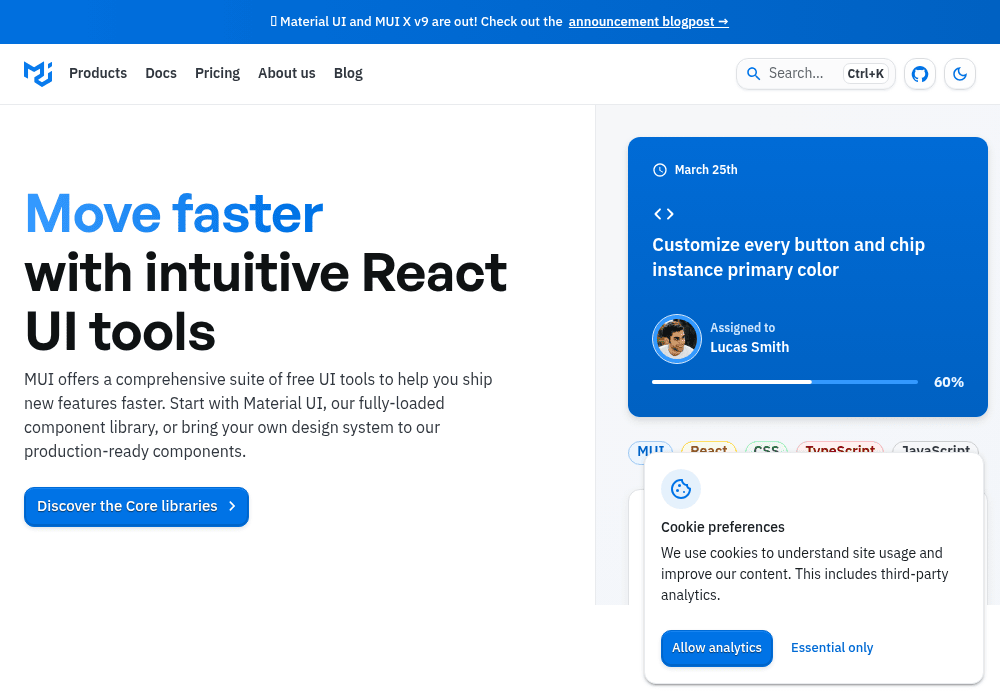Click Lucas Smith's avatar photo

(x=677, y=339)
